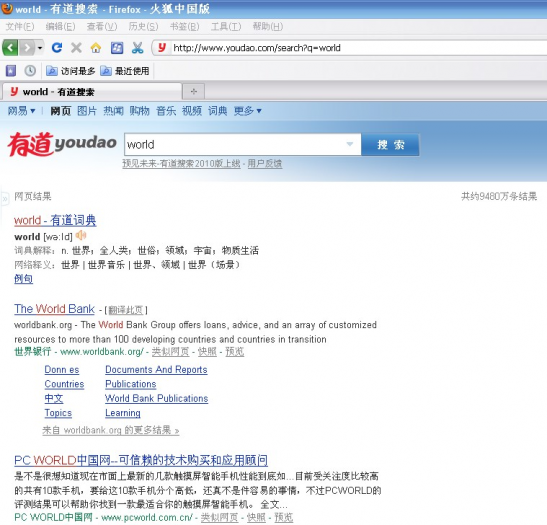This screenshot has height=525, width=547.
Task: Expand the search box suggestion dropdown arrow
Action: pos(350,144)
